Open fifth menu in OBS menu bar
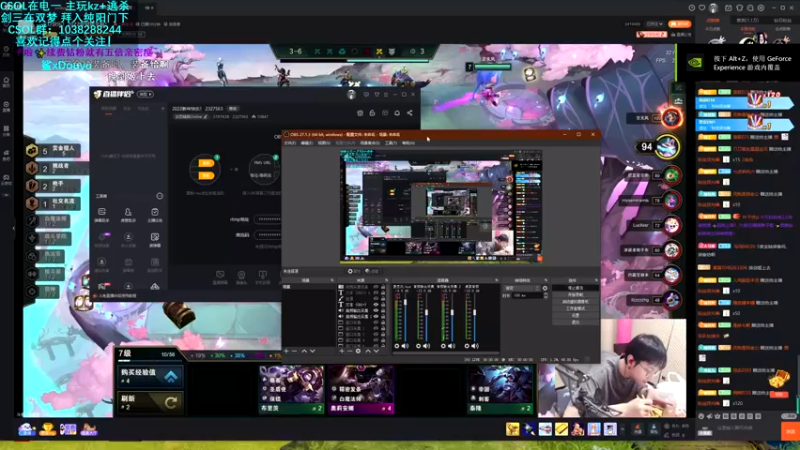The width and height of the screenshot is (800, 450). [x=370, y=143]
